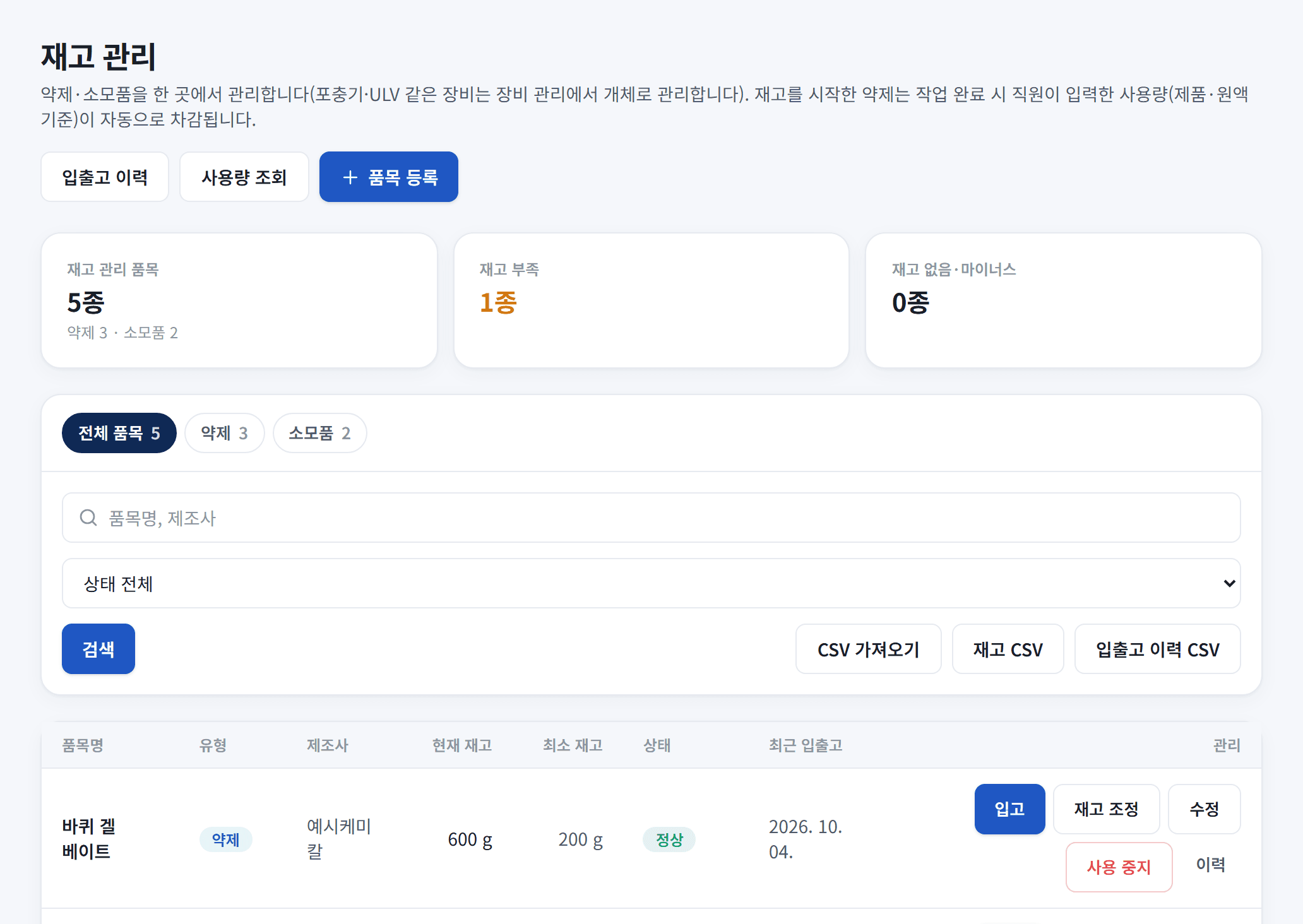Click the 관리 column header
1303x924 pixels.
(x=1227, y=745)
